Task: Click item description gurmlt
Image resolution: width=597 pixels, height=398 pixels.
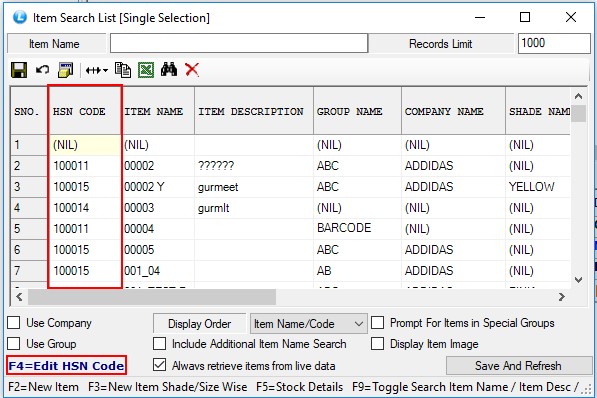Action: 254,208
